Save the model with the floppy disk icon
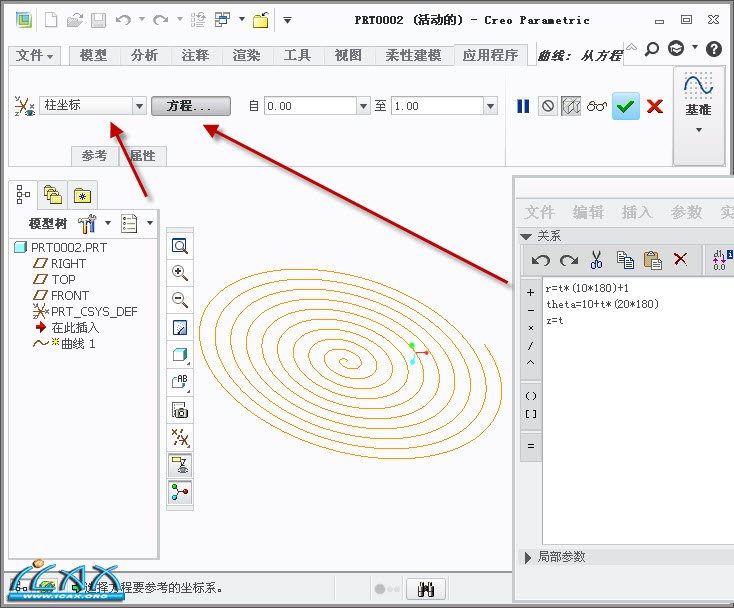The width and height of the screenshot is (734, 608). [98, 20]
